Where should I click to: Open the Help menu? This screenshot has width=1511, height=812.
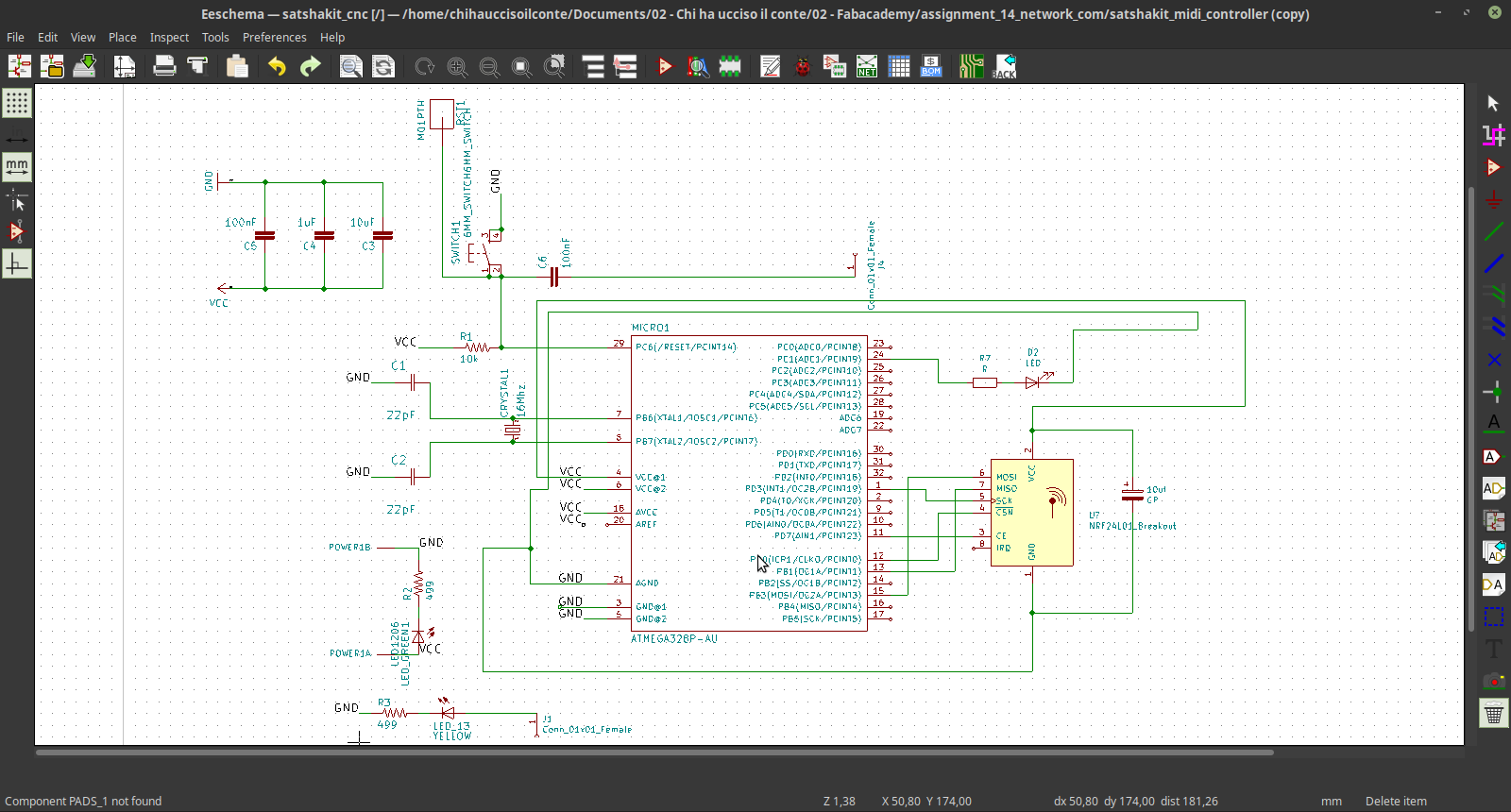coord(332,38)
